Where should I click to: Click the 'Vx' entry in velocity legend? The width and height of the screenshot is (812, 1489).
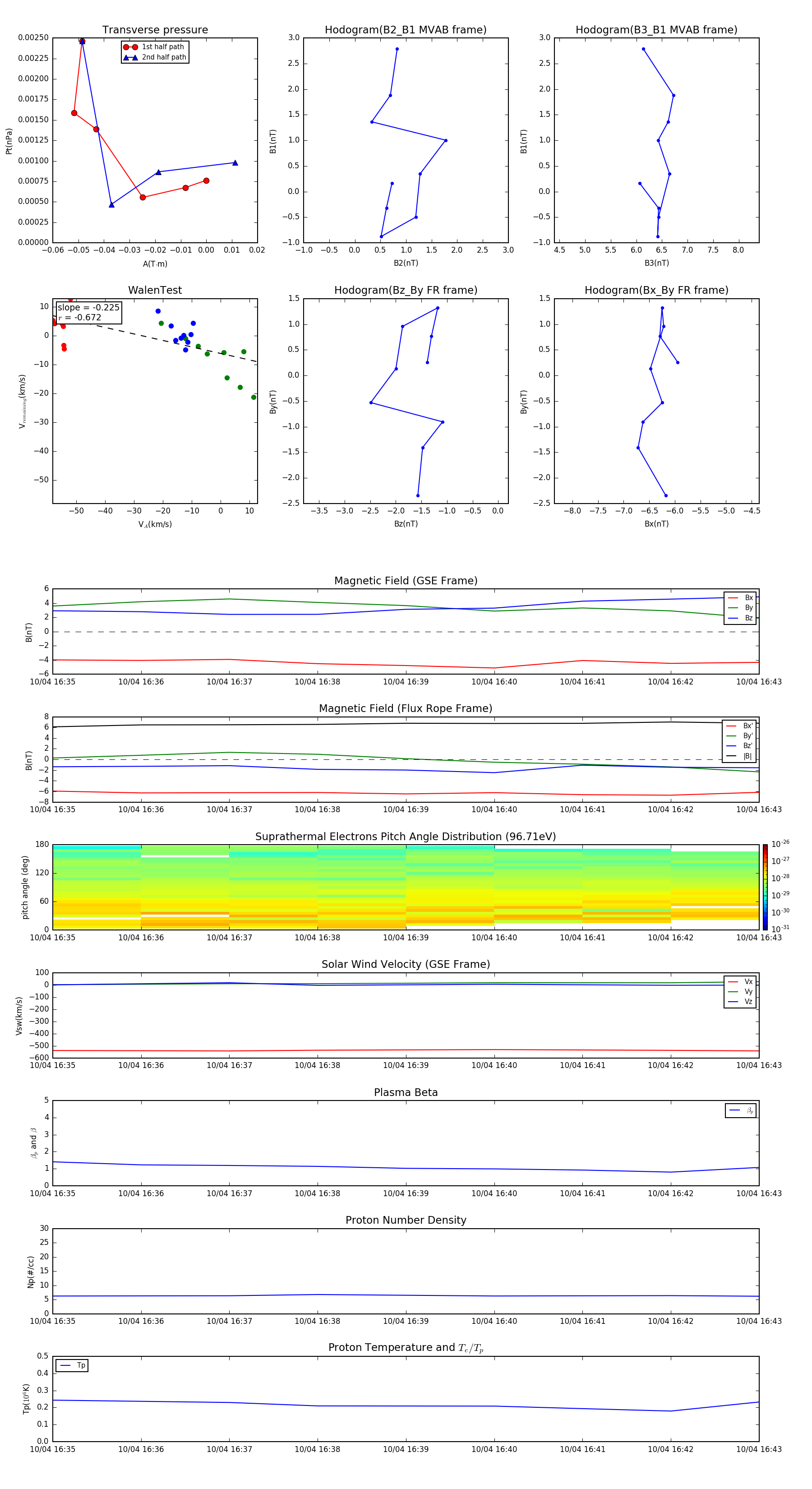pos(740,981)
